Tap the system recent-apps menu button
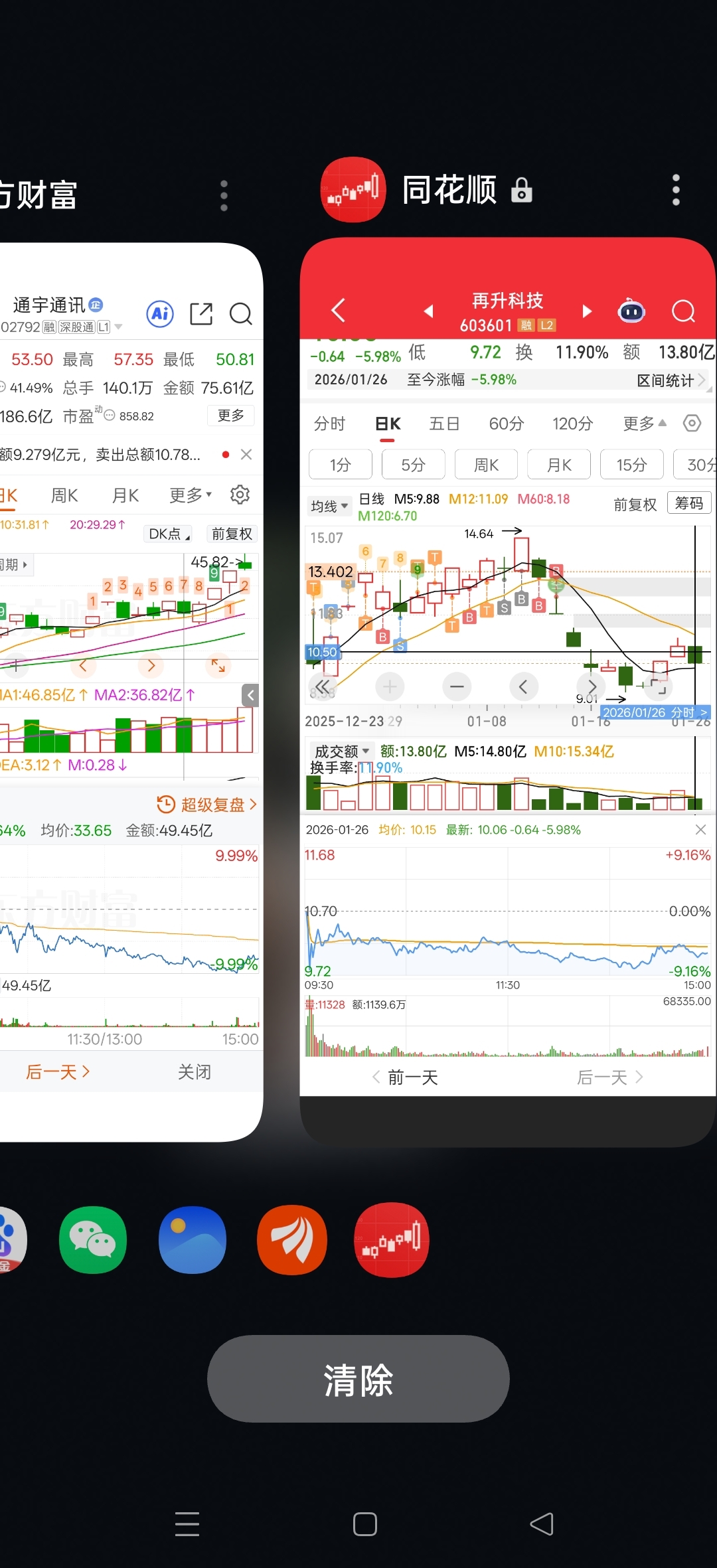This screenshot has height=1568, width=717. tap(187, 1524)
